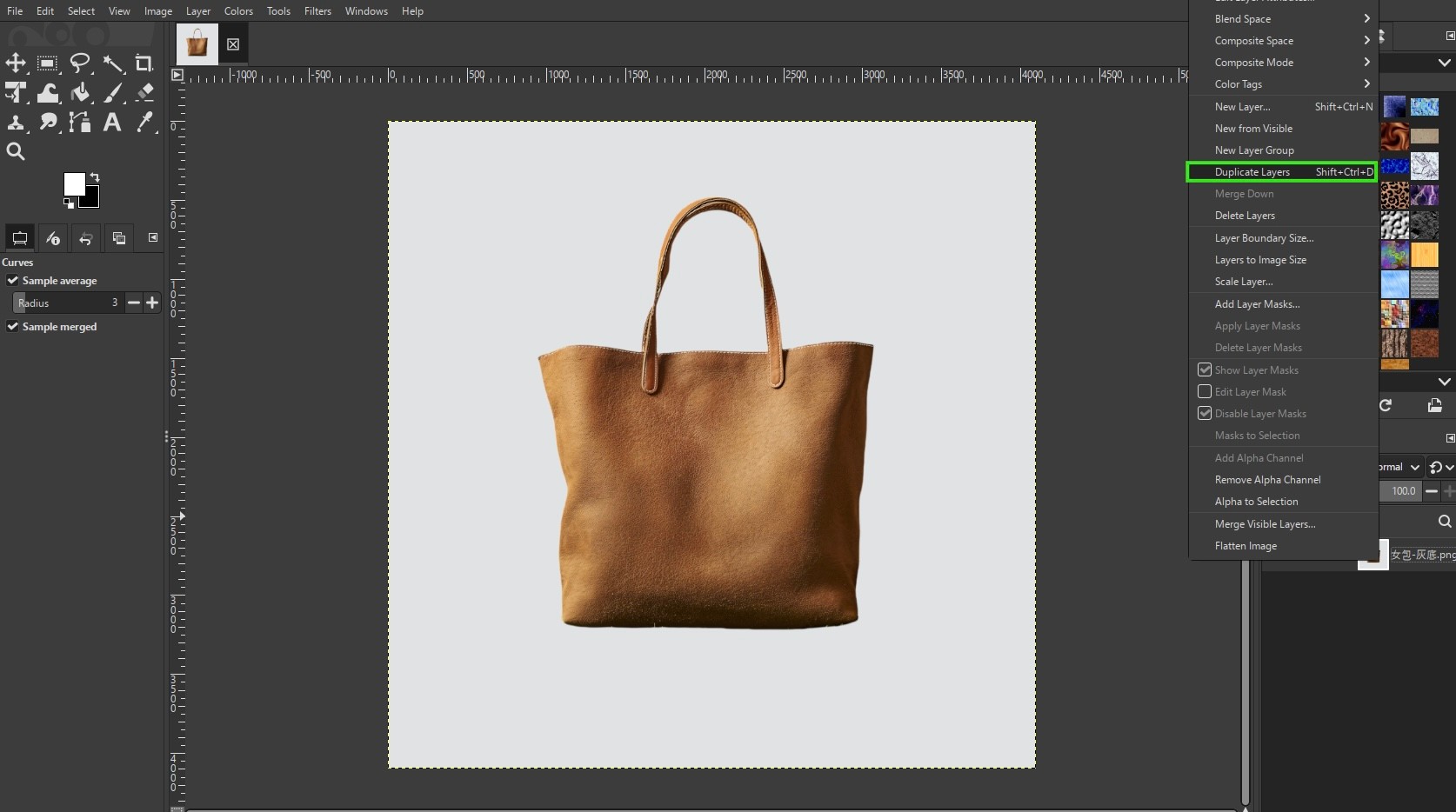Adjust the Radius slider field
This screenshot has width=1456, height=812.
(67, 303)
